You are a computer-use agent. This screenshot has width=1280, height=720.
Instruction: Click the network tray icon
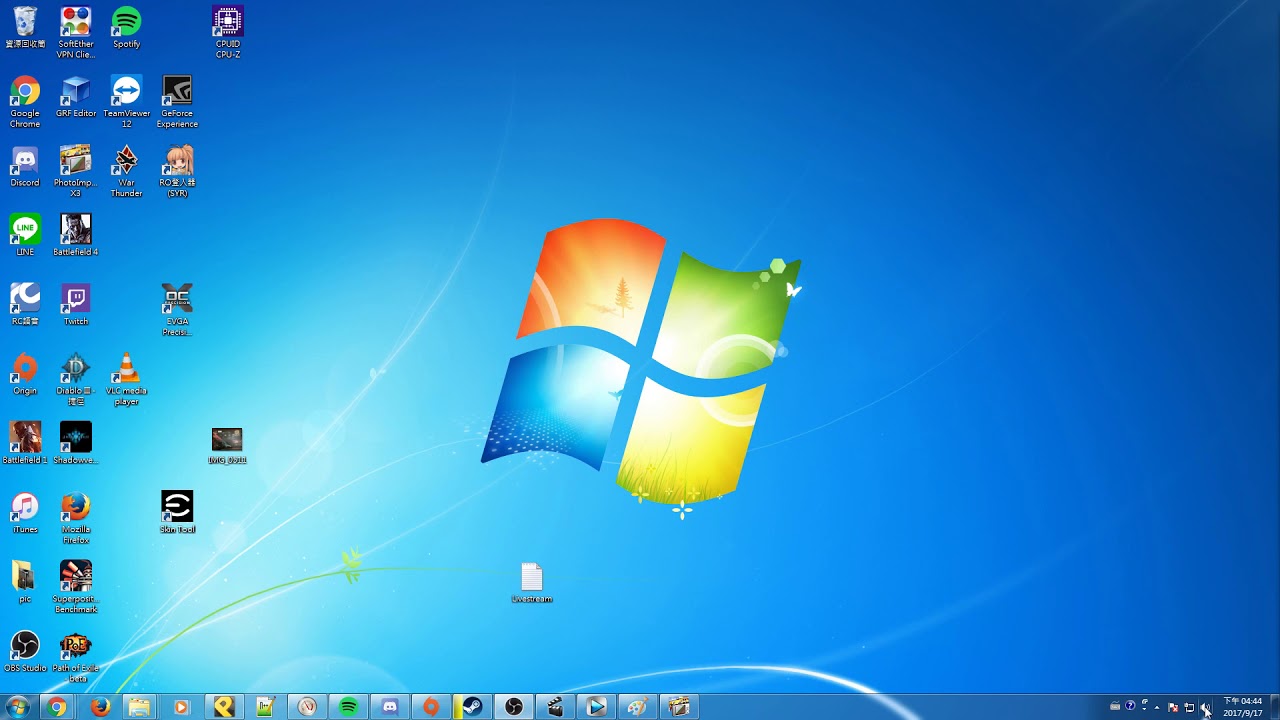1189,707
